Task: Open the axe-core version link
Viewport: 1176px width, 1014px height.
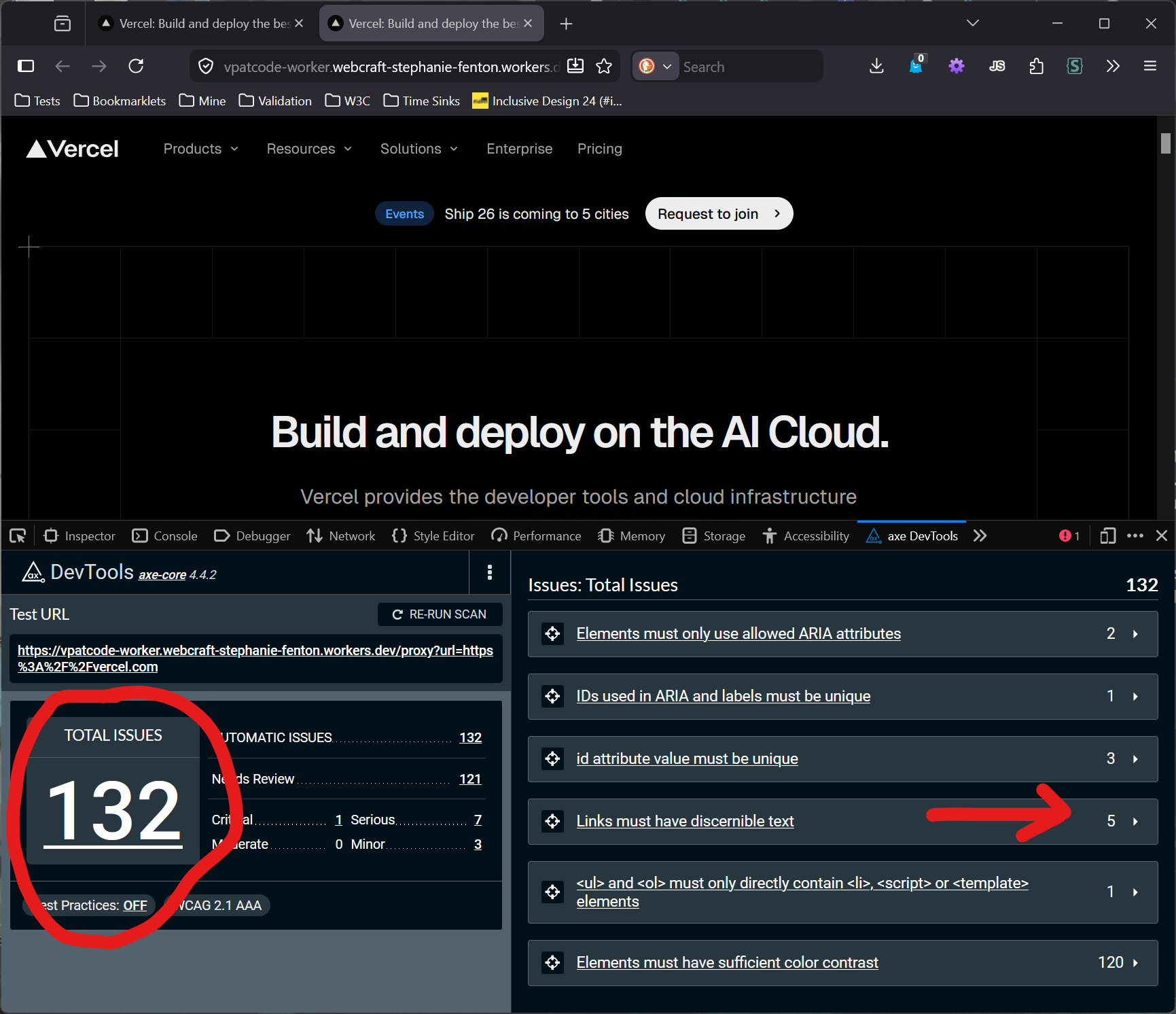Action: point(162,575)
